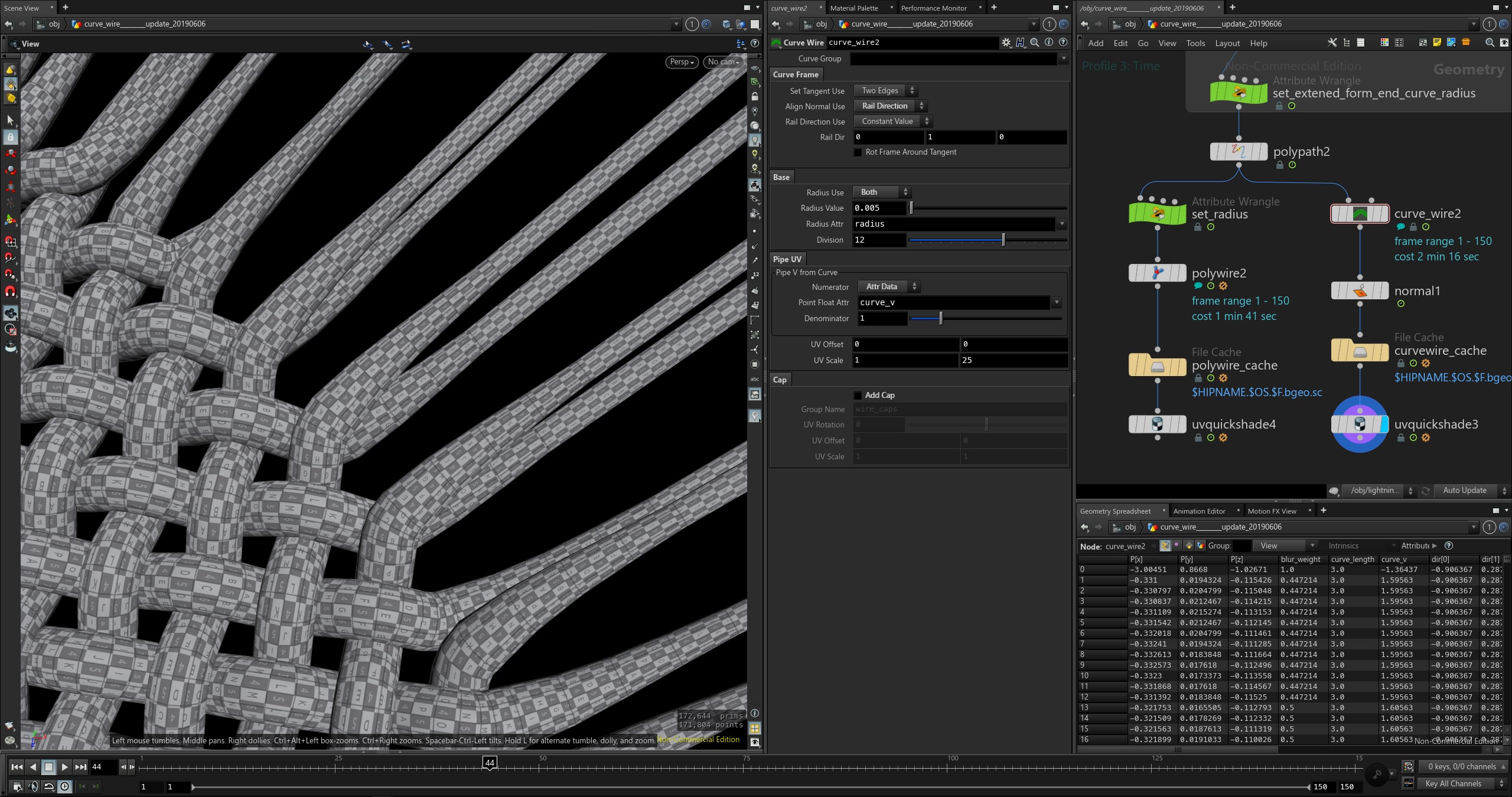The height and width of the screenshot is (797, 1512).
Task: Click the Auto Update button
Action: click(1465, 490)
